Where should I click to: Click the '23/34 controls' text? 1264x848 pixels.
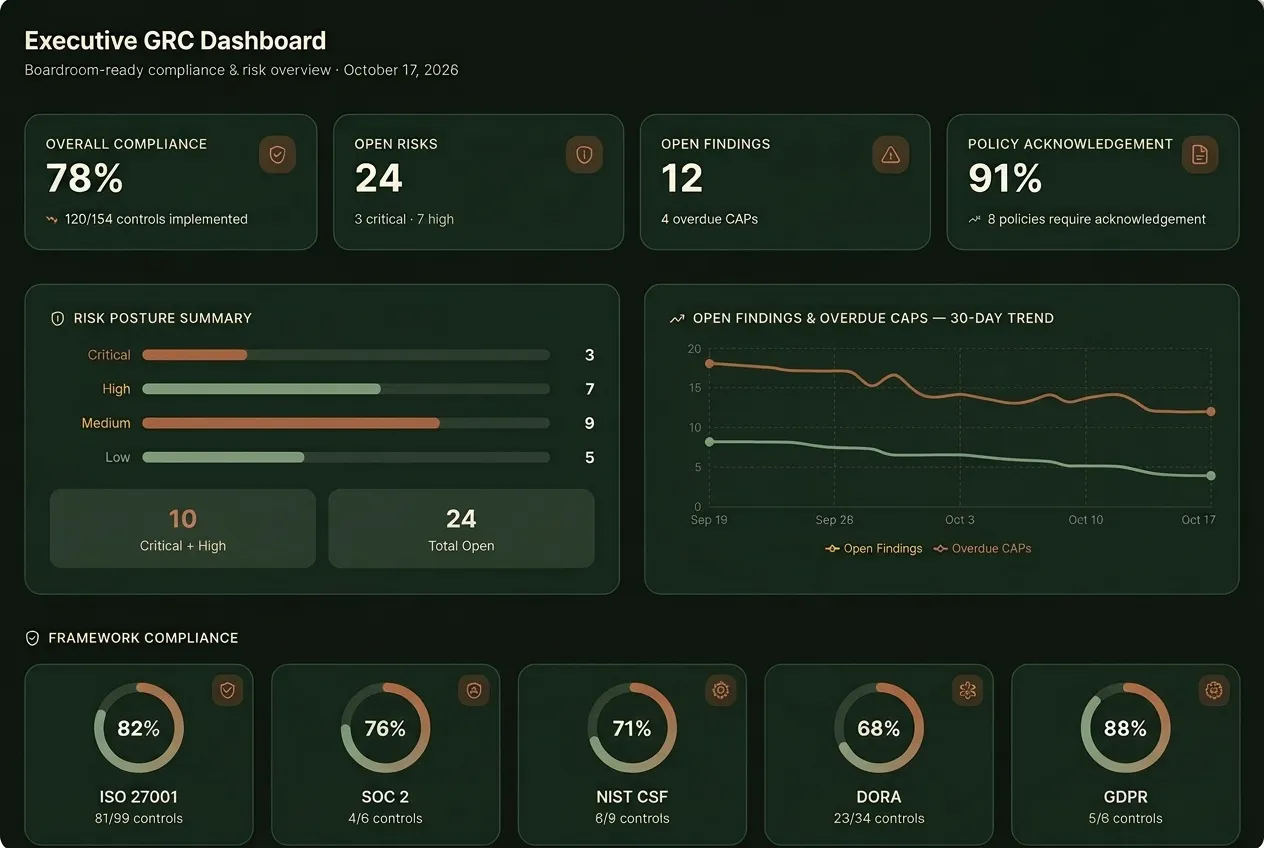point(879,818)
